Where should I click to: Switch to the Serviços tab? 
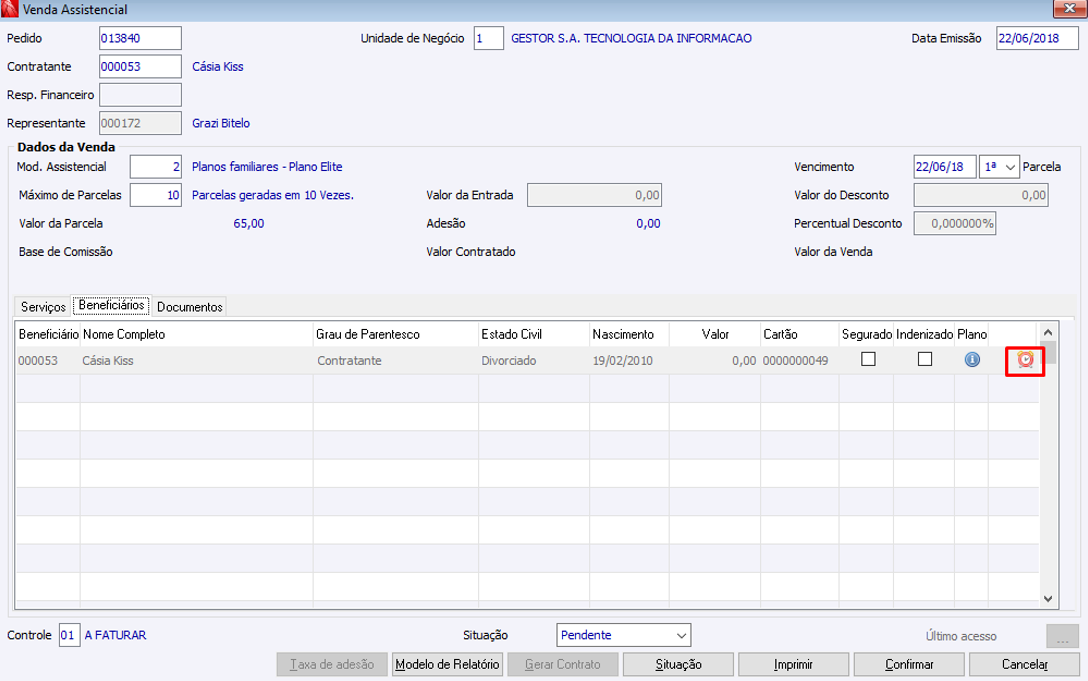coord(43,307)
